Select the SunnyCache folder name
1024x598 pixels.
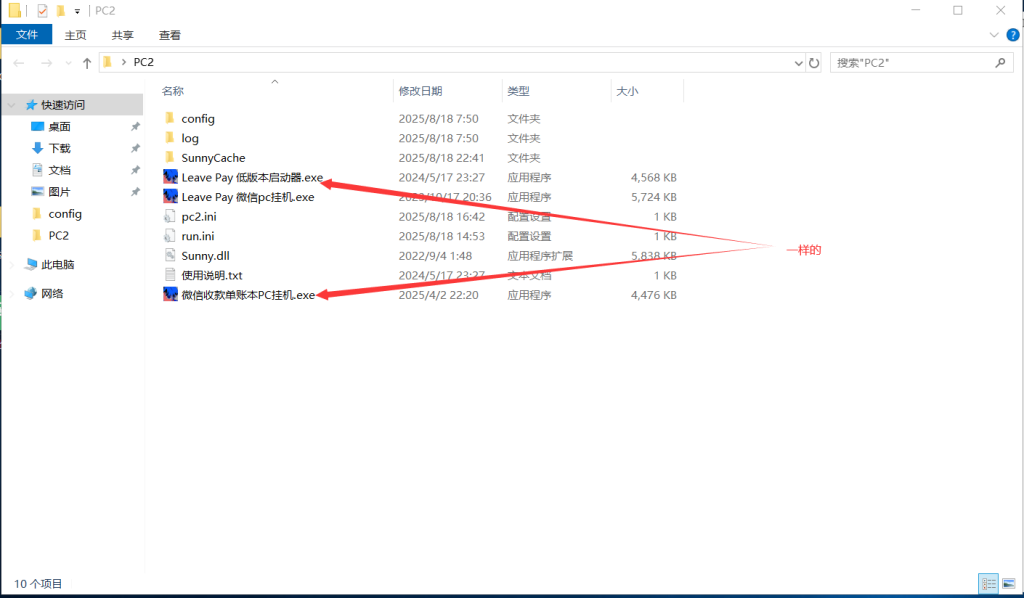pyautogui.click(x=214, y=158)
